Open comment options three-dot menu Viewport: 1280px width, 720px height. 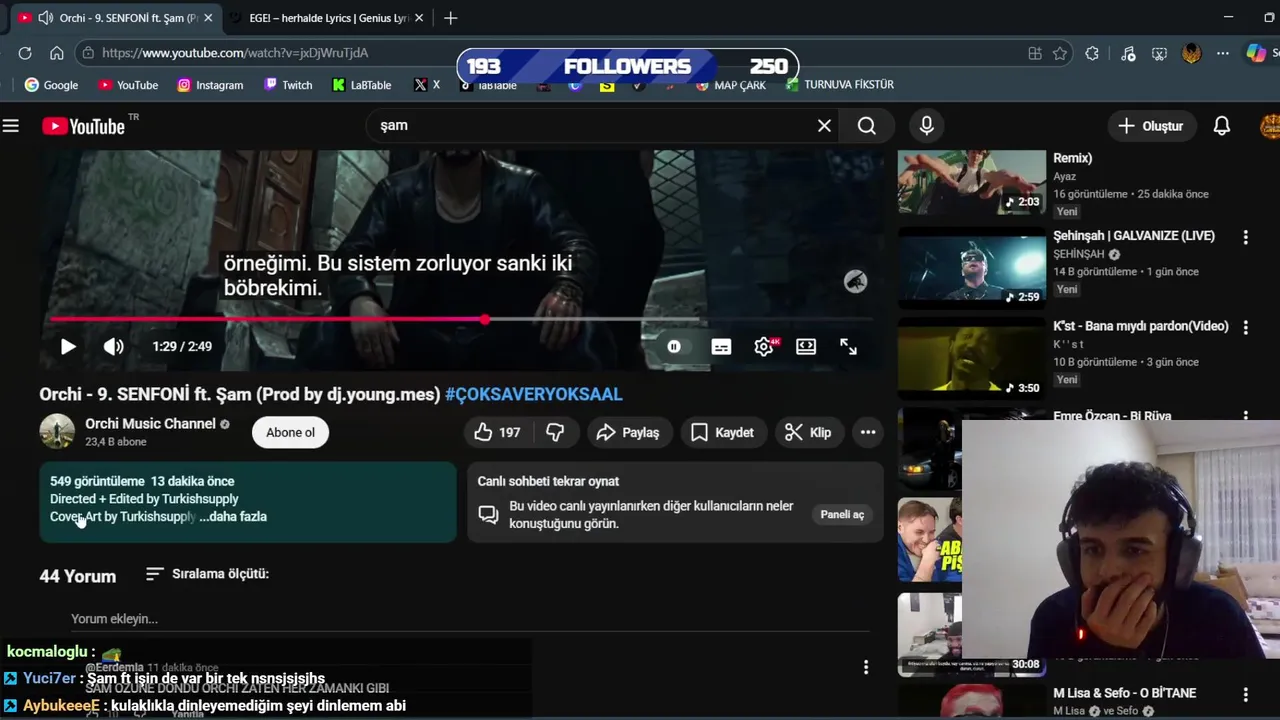point(866,667)
